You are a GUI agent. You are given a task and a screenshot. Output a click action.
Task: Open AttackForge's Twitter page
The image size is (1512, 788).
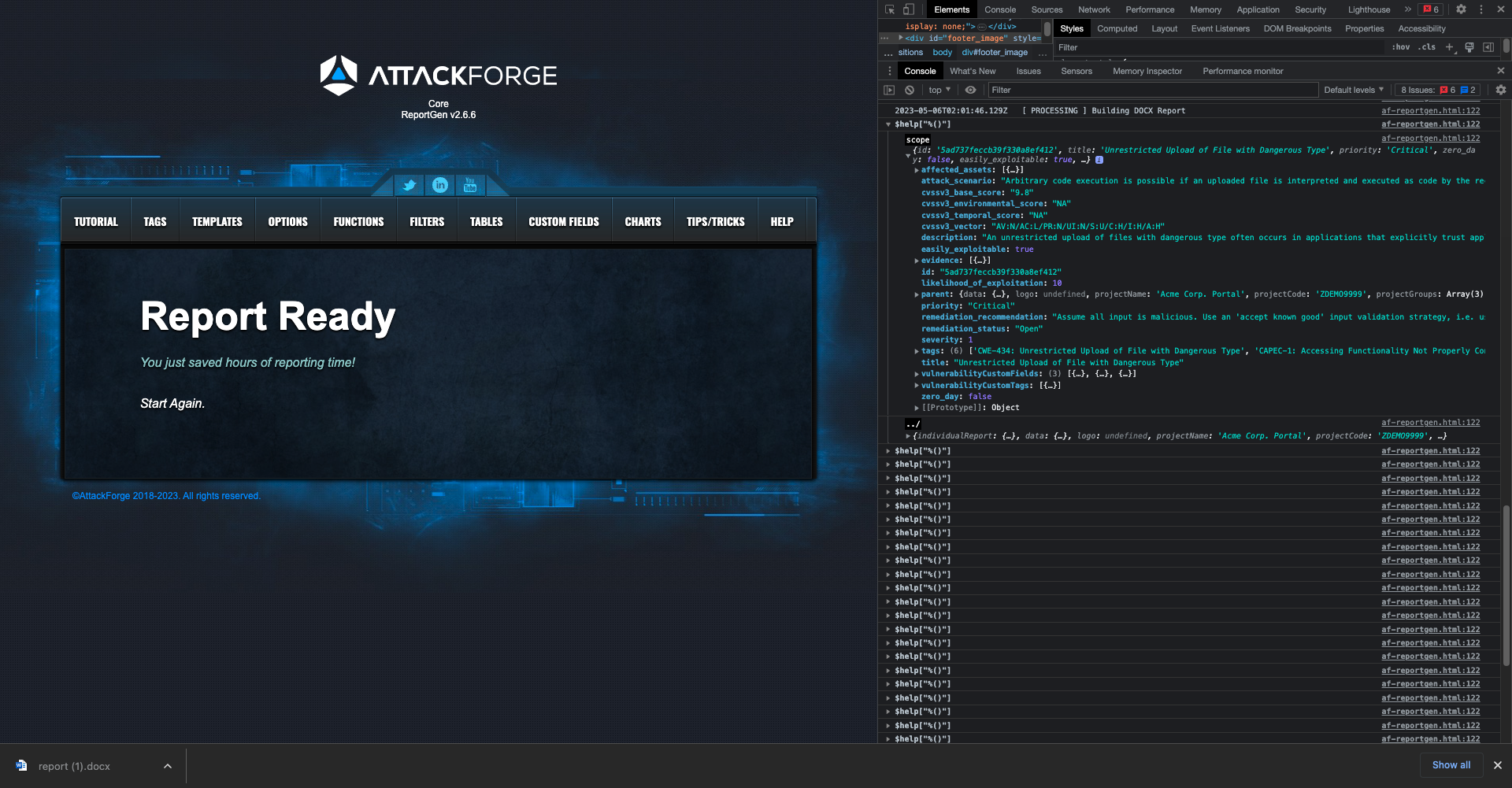409,186
